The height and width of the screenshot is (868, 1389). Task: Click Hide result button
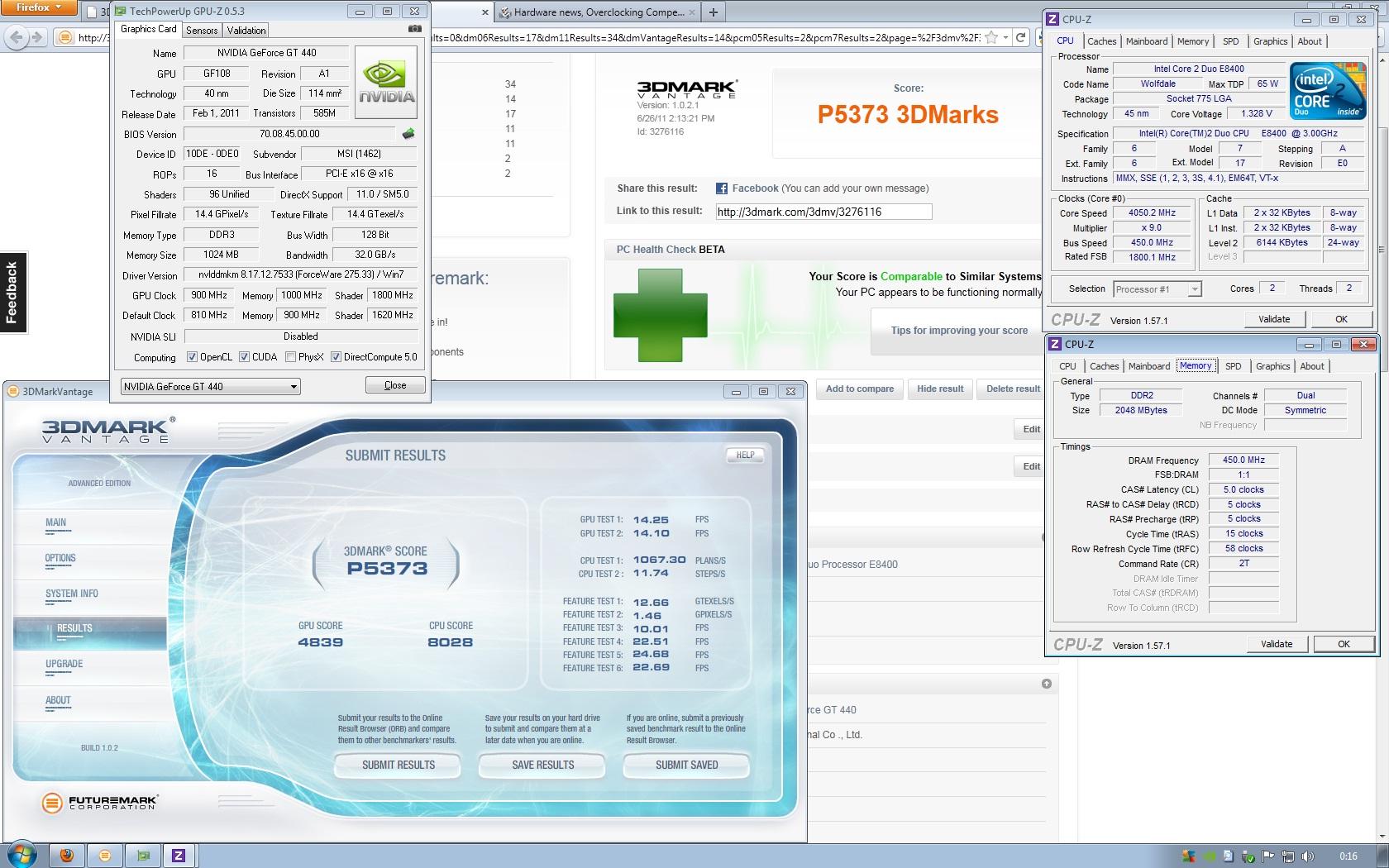click(940, 389)
